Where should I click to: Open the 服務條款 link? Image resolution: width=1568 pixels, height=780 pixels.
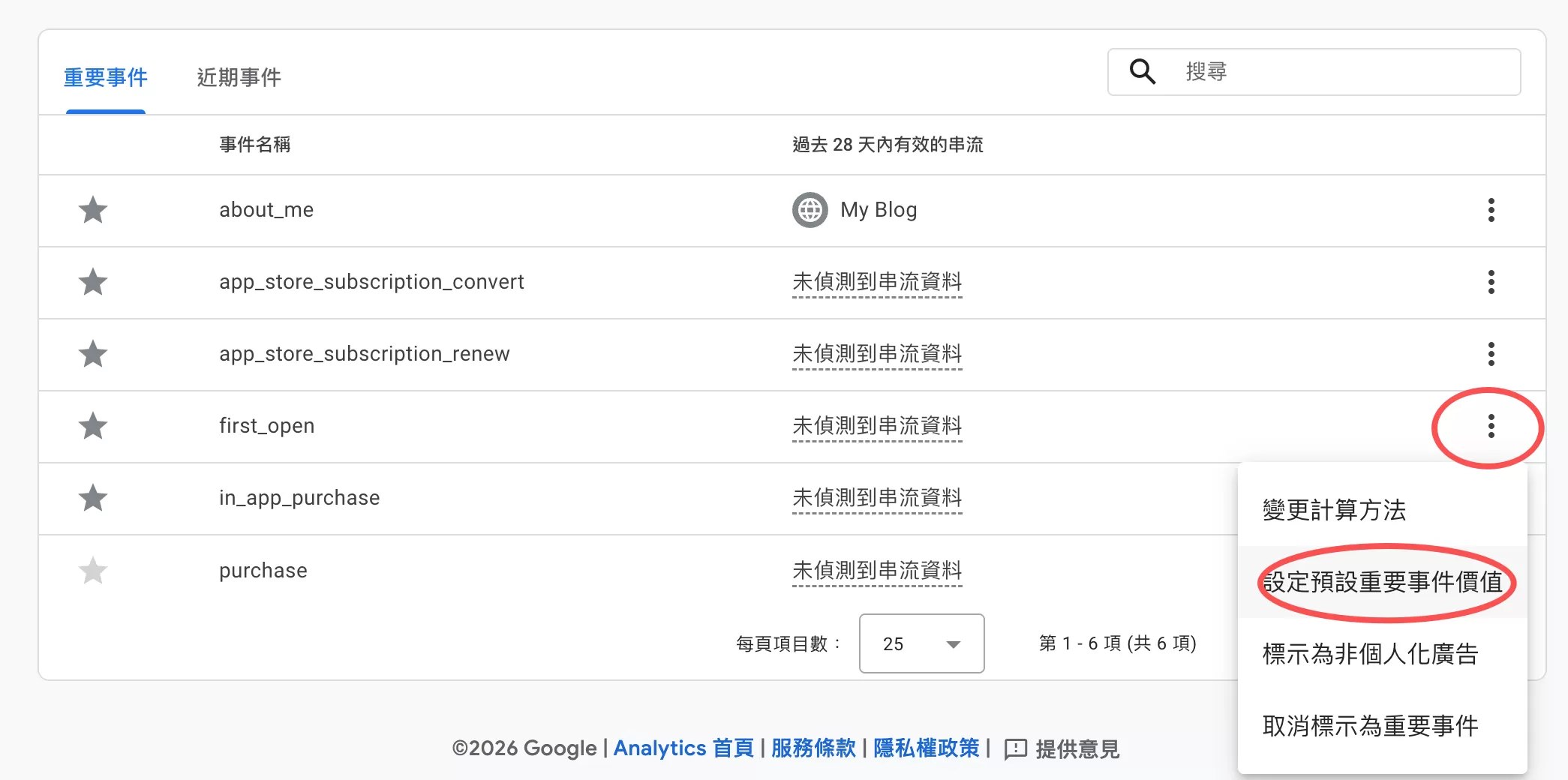tap(813, 748)
